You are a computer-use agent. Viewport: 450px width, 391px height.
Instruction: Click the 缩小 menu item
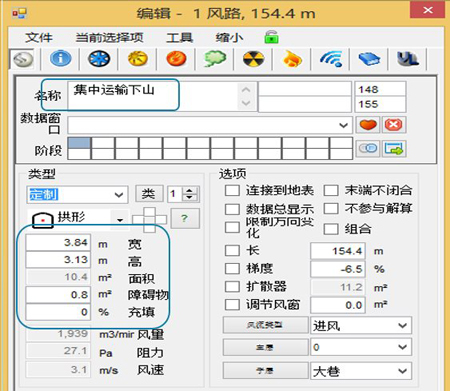[x=229, y=37]
